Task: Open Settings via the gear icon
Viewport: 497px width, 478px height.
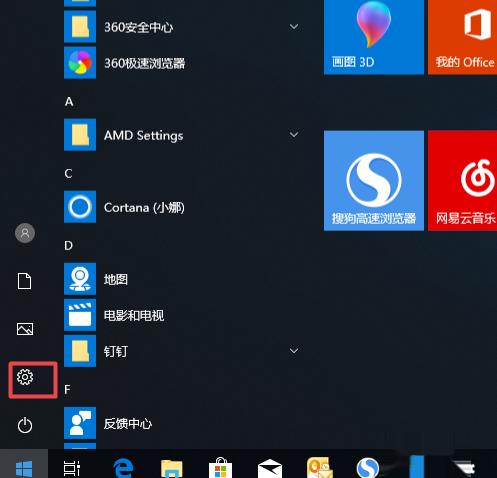Action: tap(25, 377)
